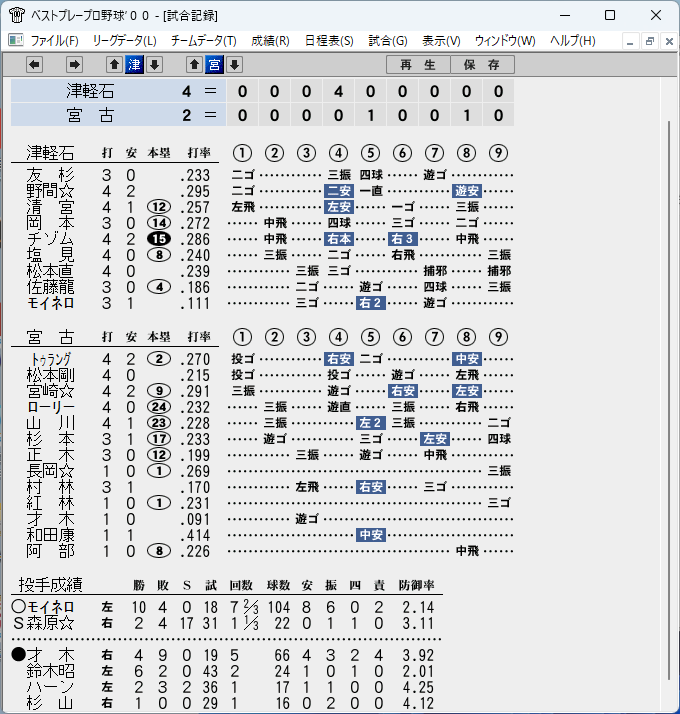
Task: Click 野間☆'s 二安 hit in inning 4
Action: [x=339, y=191]
